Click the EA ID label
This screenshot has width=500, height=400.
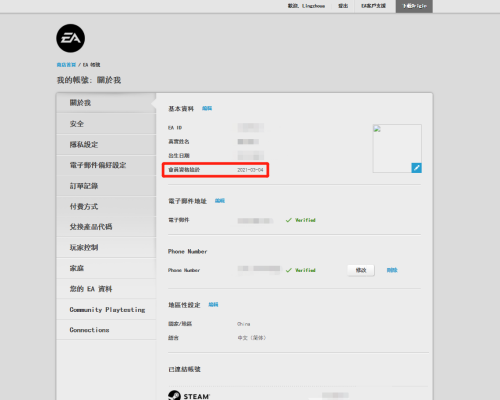coord(175,128)
